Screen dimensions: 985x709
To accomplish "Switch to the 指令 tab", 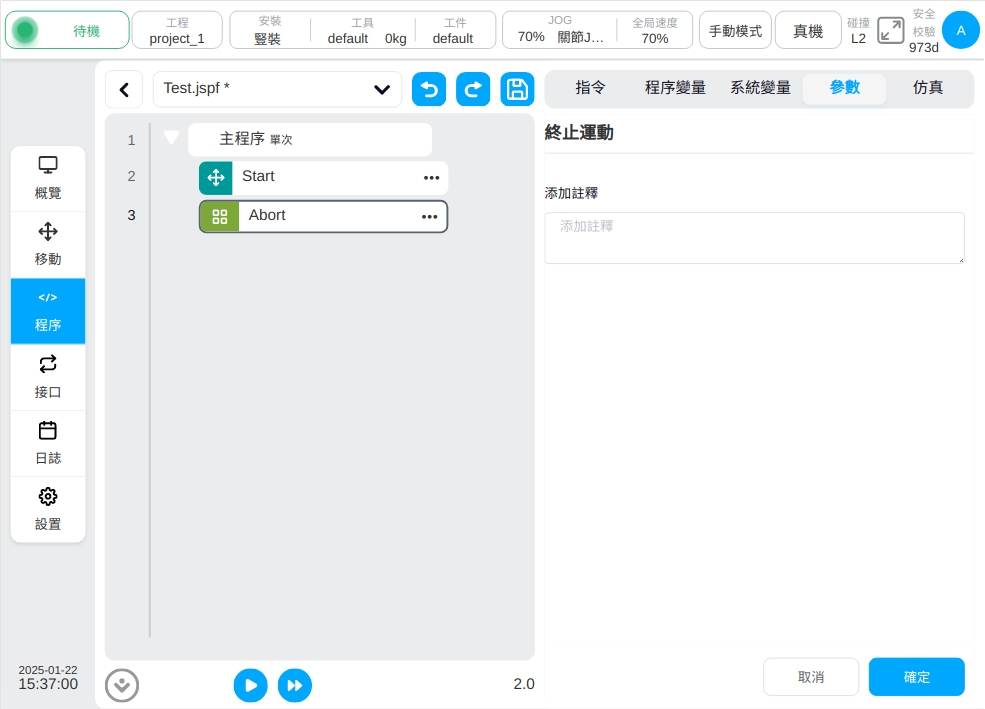I will (590, 88).
